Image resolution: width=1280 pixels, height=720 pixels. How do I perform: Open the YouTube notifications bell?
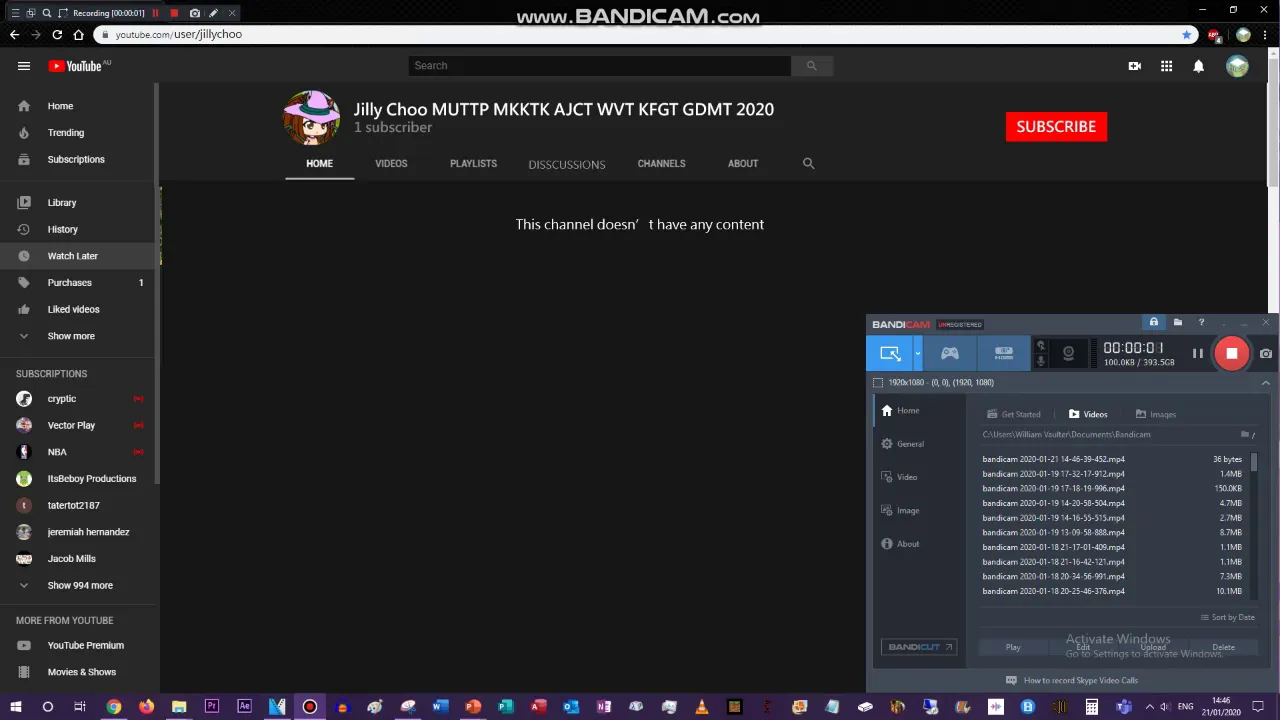[x=1198, y=66]
